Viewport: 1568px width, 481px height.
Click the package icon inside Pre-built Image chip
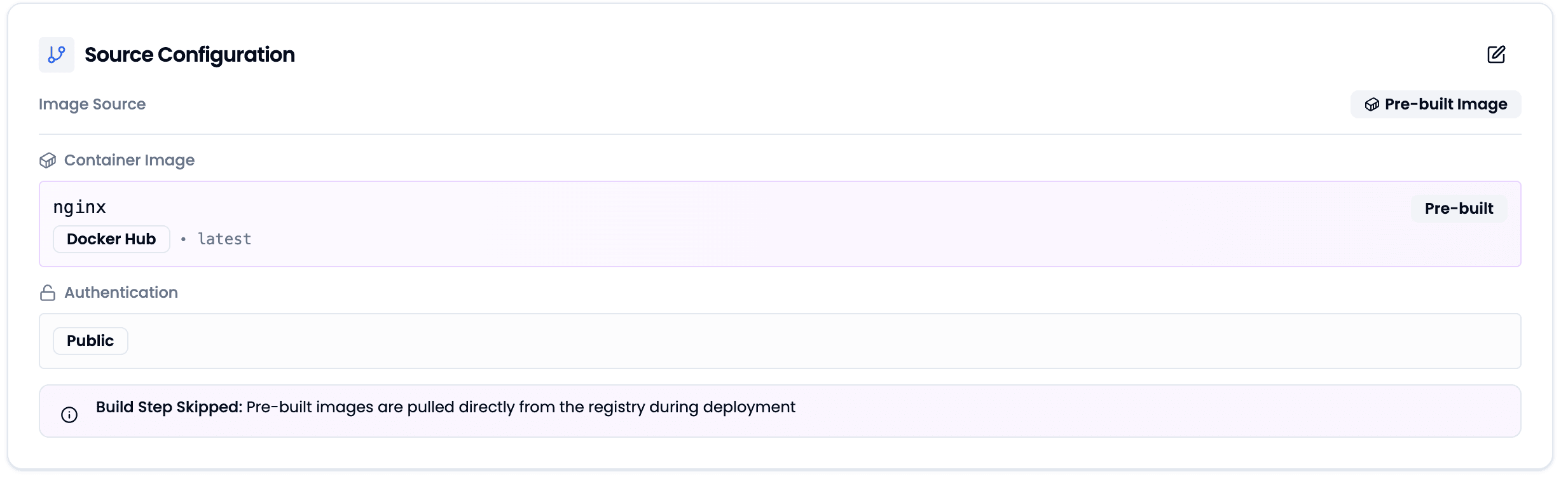(x=1373, y=104)
